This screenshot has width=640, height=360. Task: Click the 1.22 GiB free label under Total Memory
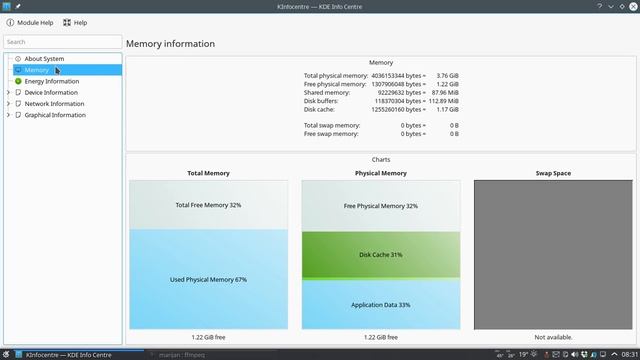pos(209,337)
